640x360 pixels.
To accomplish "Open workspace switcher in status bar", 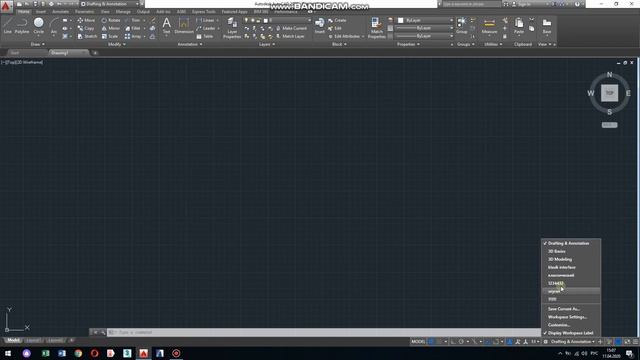I will click(571, 342).
